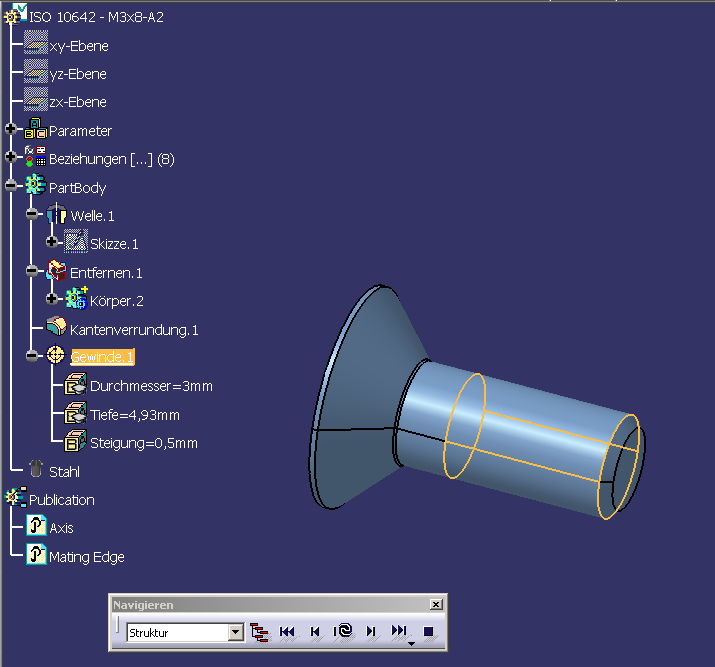This screenshot has width=715, height=667.
Task: Select Steigung=0,5mm text
Action: tap(144, 444)
